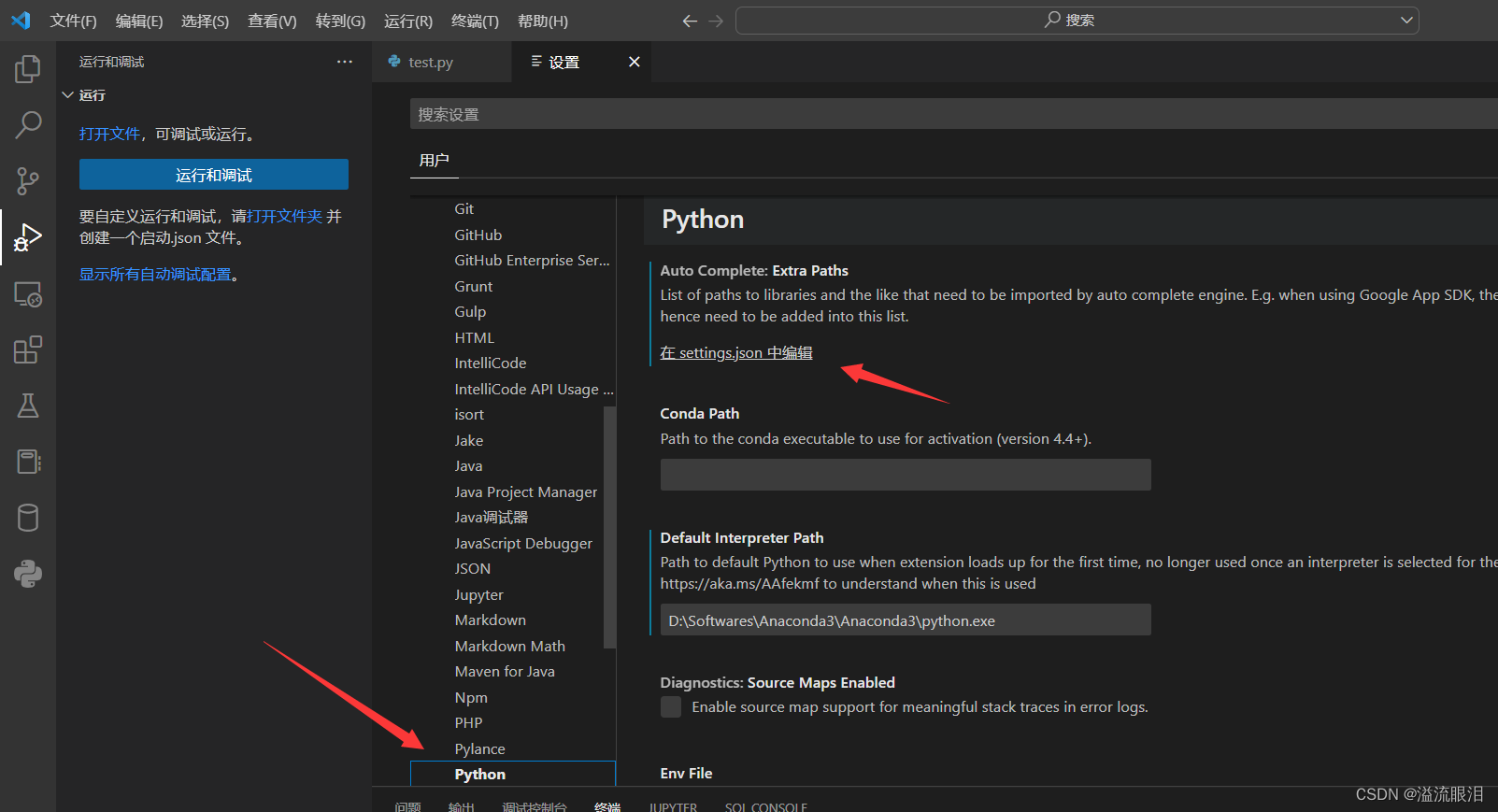Select Python in settings tree
This screenshot has width=1498, height=812.
[x=513, y=774]
